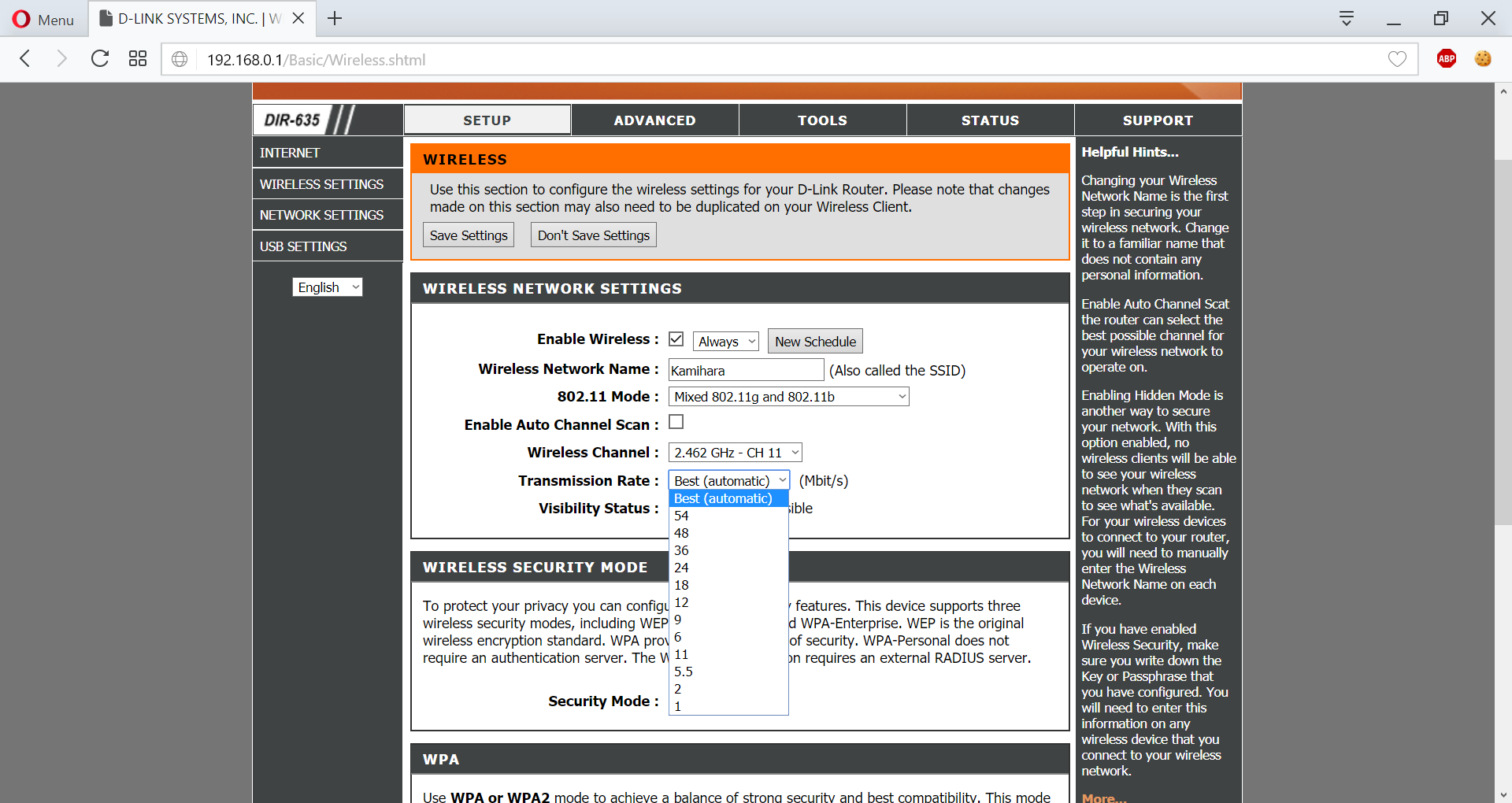
Task: Open INTERNET settings page
Action: point(328,153)
